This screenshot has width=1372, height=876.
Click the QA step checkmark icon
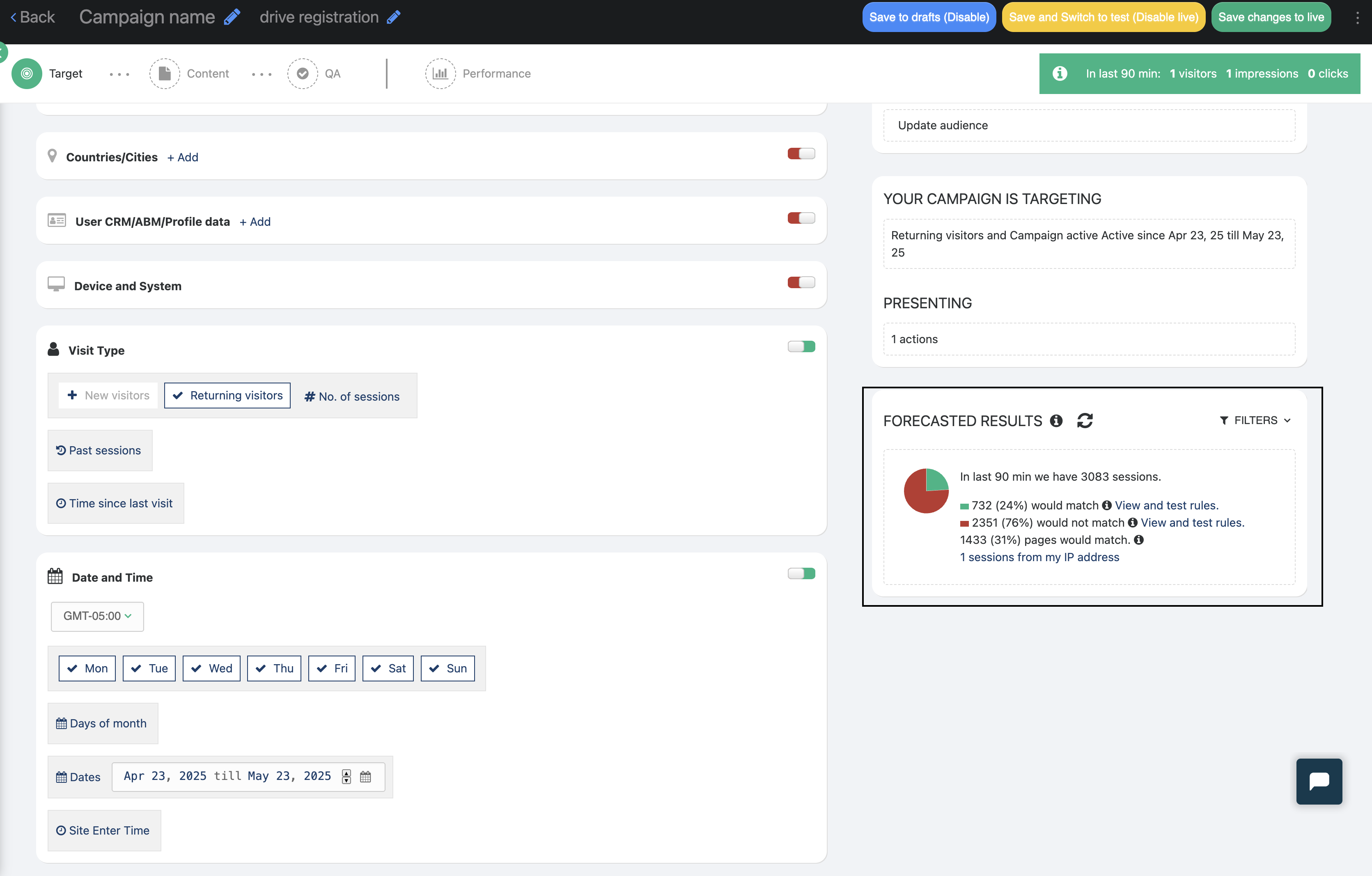pos(303,73)
